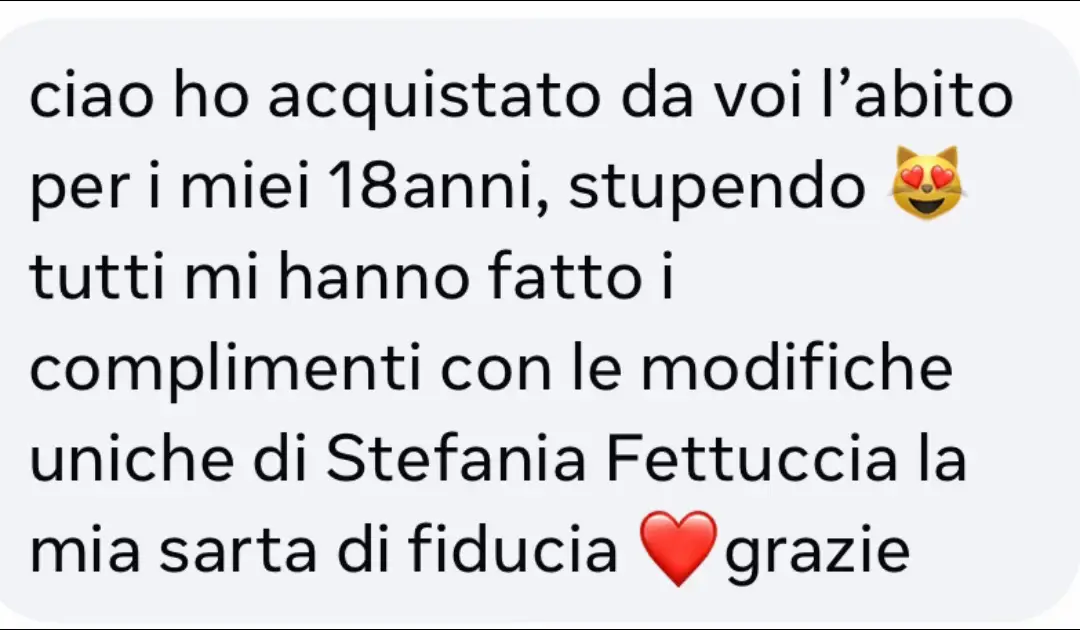Click the word "ciao" in the message

click(92, 96)
